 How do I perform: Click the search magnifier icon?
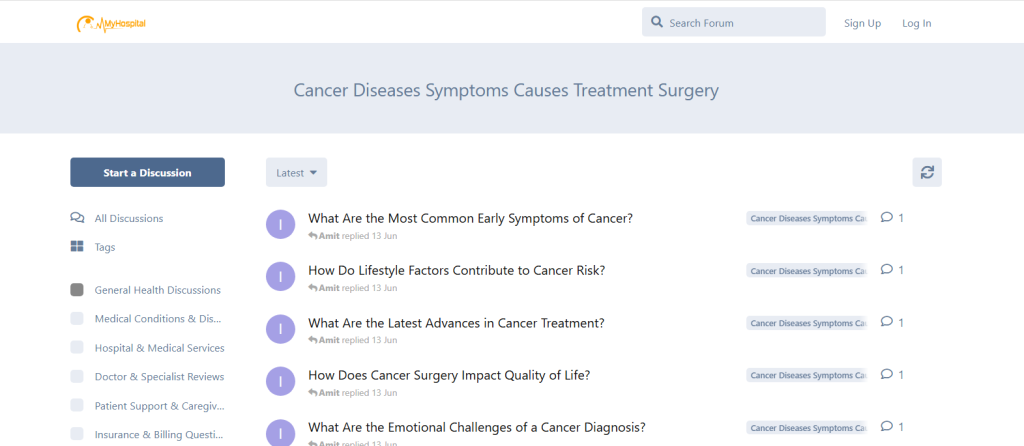click(x=657, y=22)
